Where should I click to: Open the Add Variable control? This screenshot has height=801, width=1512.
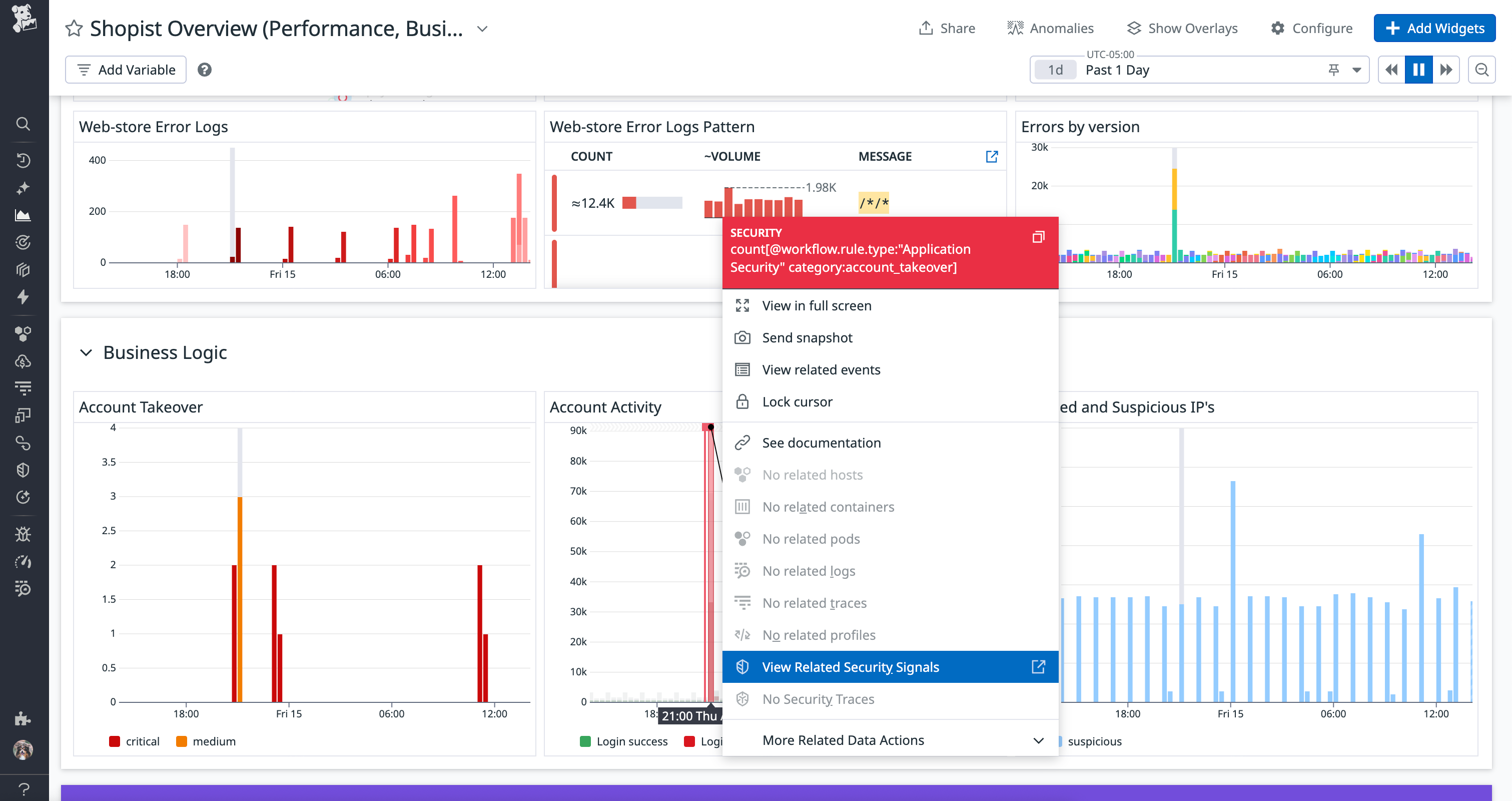click(125, 69)
